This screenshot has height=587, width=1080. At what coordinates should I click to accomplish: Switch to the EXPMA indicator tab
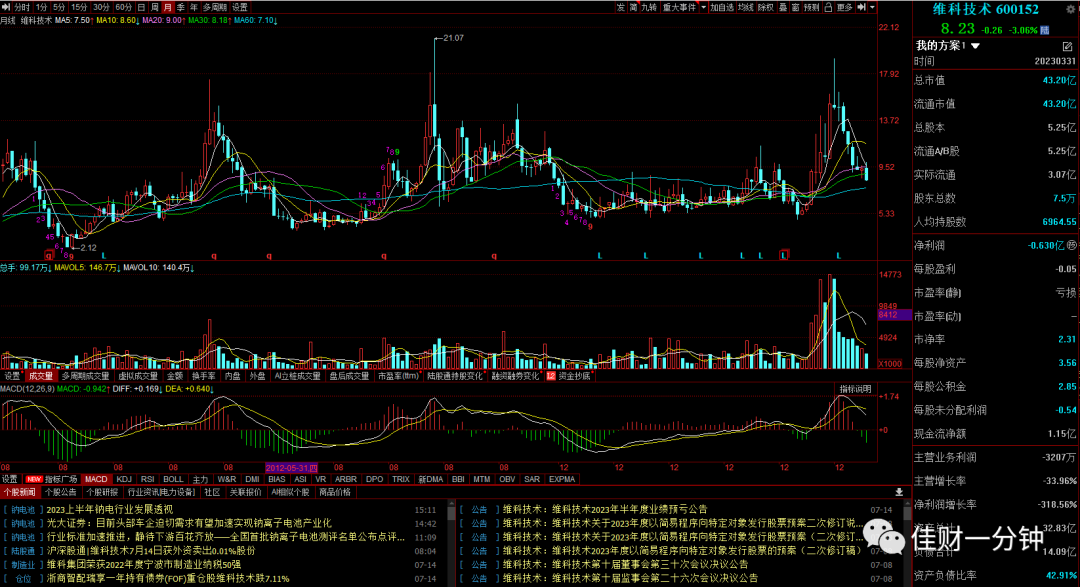[x=562, y=479]
